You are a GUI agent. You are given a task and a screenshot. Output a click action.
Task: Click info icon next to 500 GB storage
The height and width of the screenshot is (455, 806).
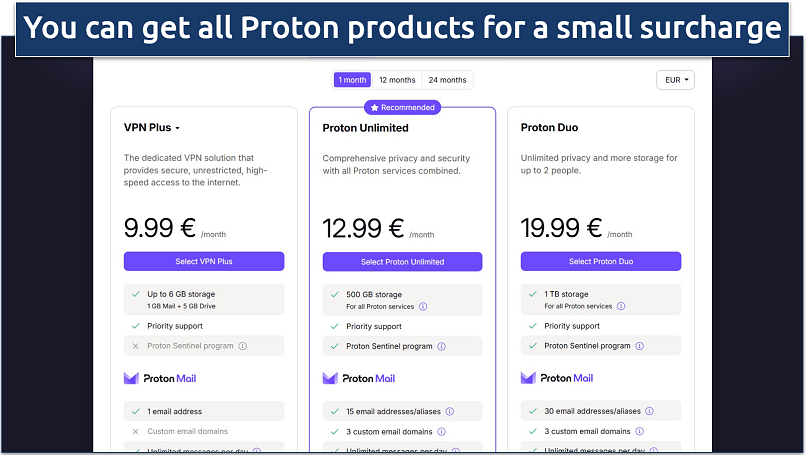[423, 306]
